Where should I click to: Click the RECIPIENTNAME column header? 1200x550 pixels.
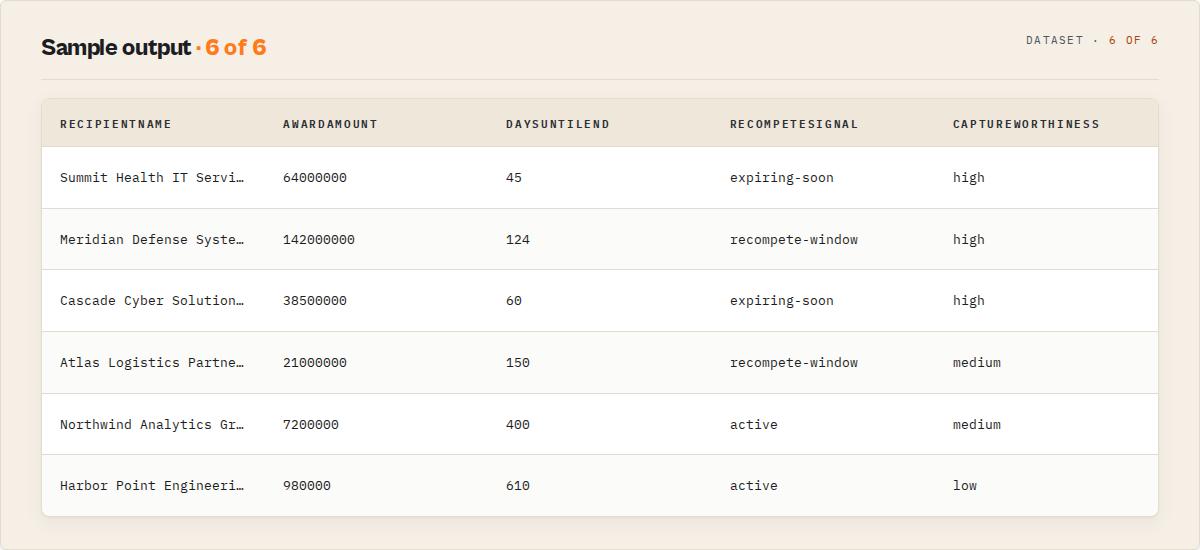pos(116,124)
